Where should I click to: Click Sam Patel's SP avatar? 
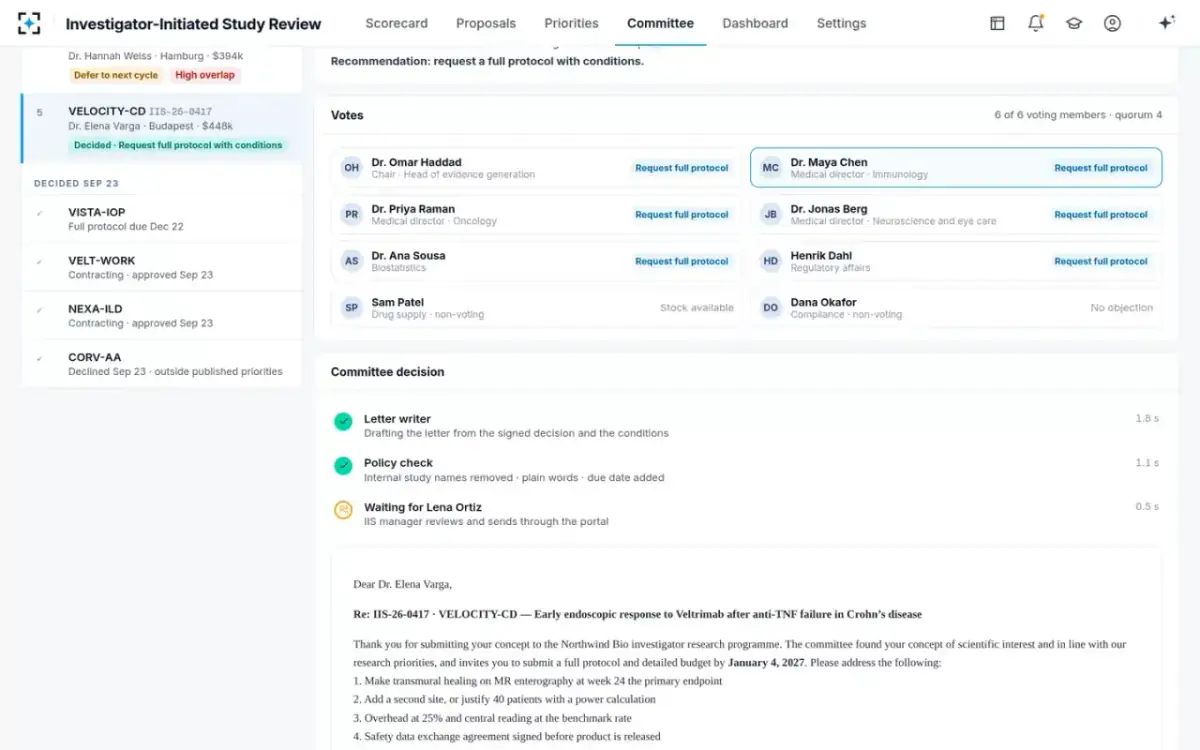[352, 308]
